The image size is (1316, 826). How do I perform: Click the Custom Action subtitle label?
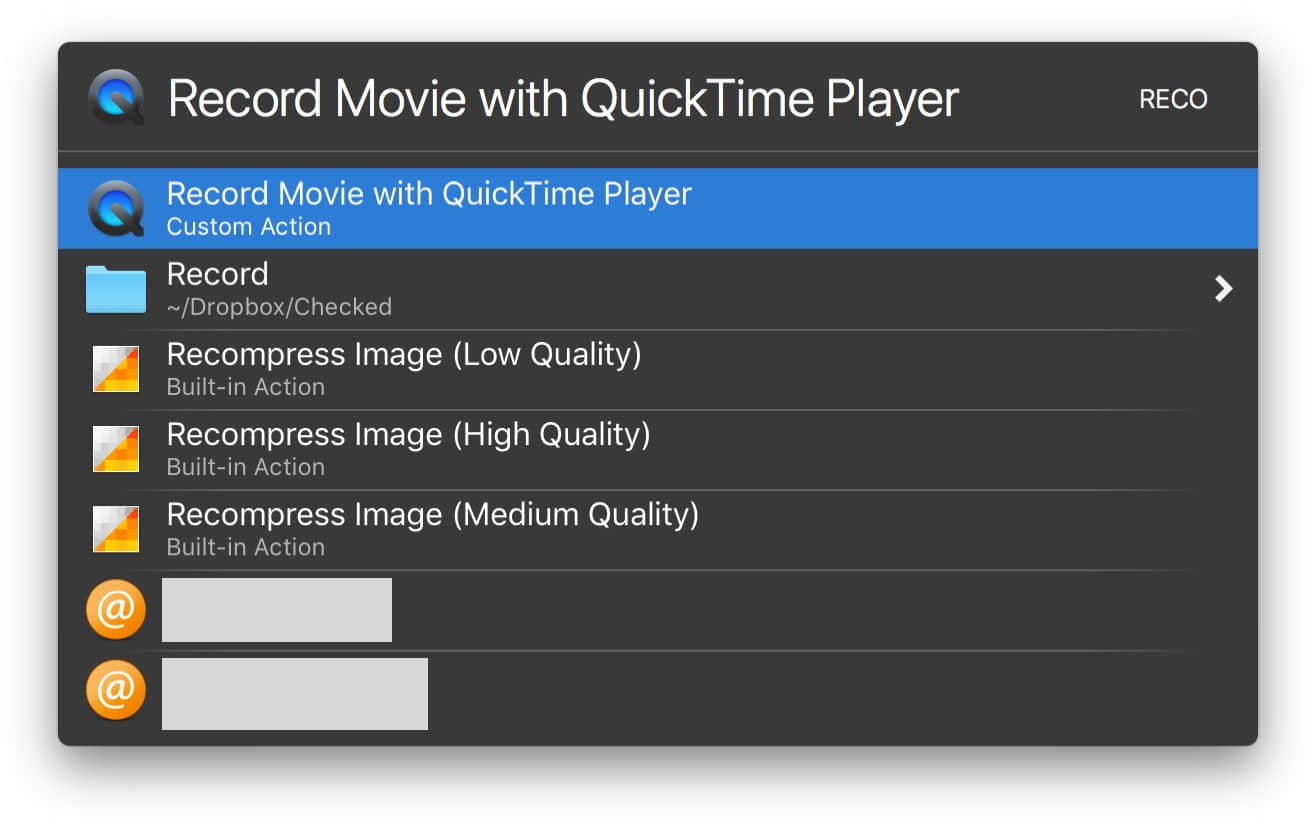tap(248, 227)
